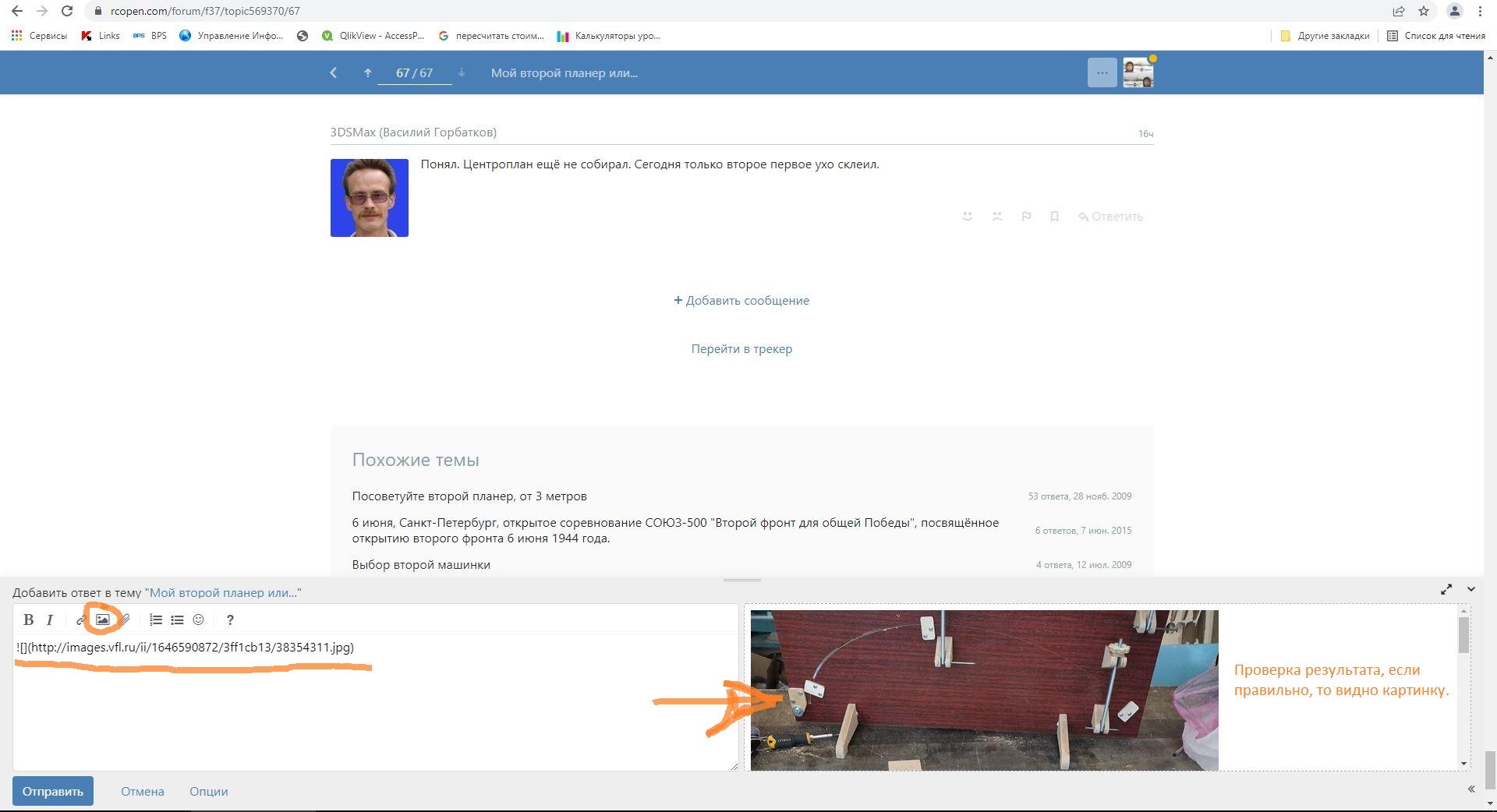Open the three-dots menu in the blue header
Image resolution: width=1497 pixels, height=812 pixels.
point(1102,72)
